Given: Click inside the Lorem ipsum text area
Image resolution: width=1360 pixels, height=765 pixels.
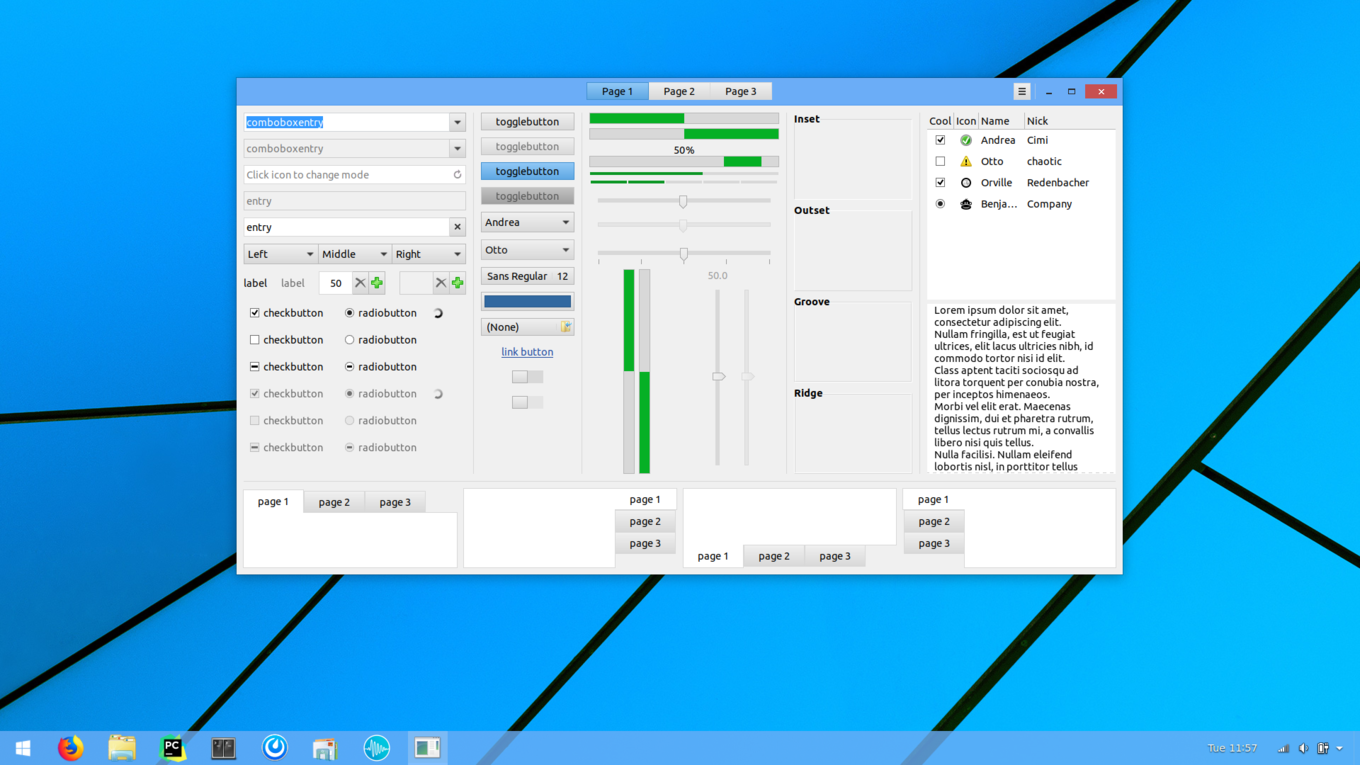Looking at the screenshot, I should tap(1020, 388).
